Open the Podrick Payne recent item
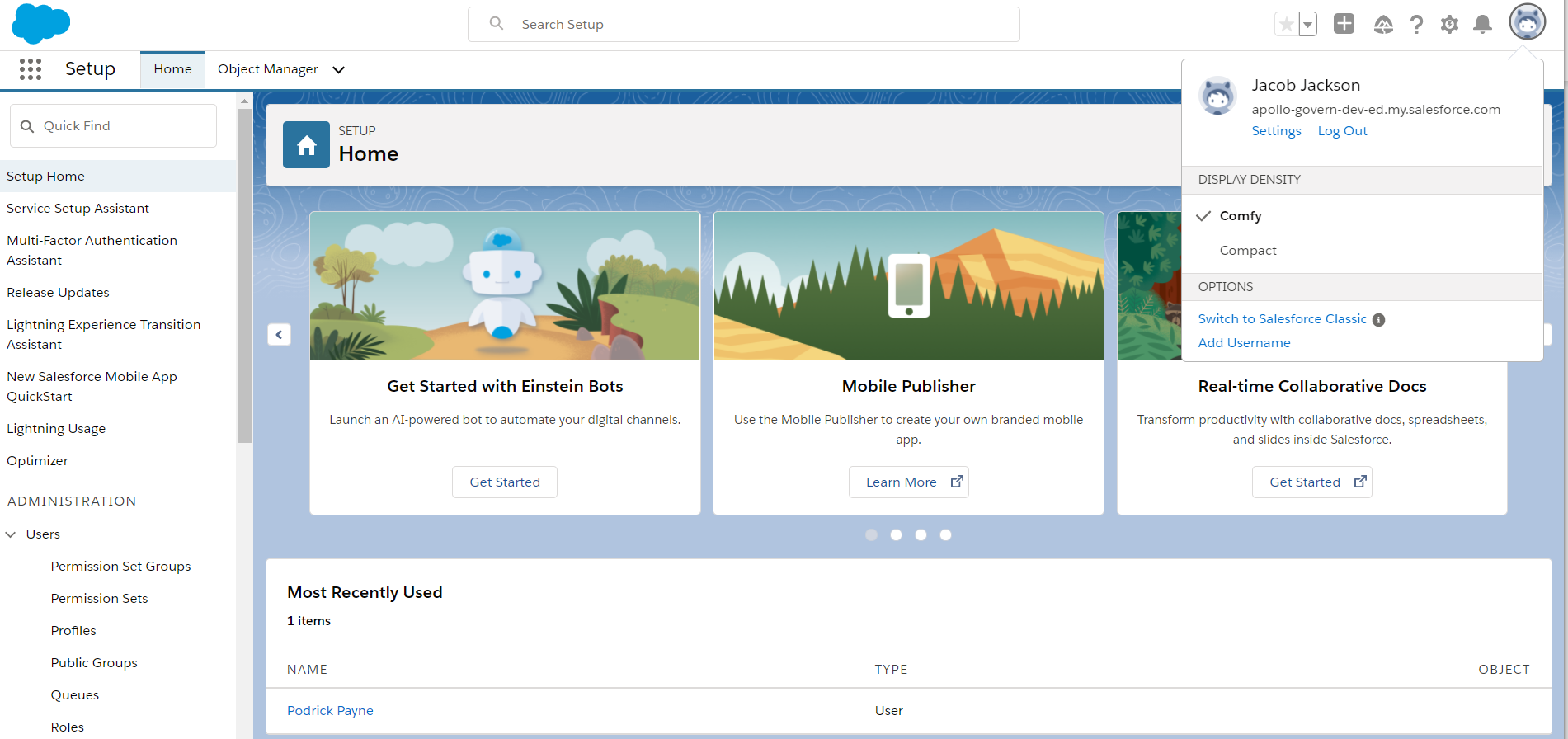This screenshot has height=739, width=1568. tap(330, 711)
